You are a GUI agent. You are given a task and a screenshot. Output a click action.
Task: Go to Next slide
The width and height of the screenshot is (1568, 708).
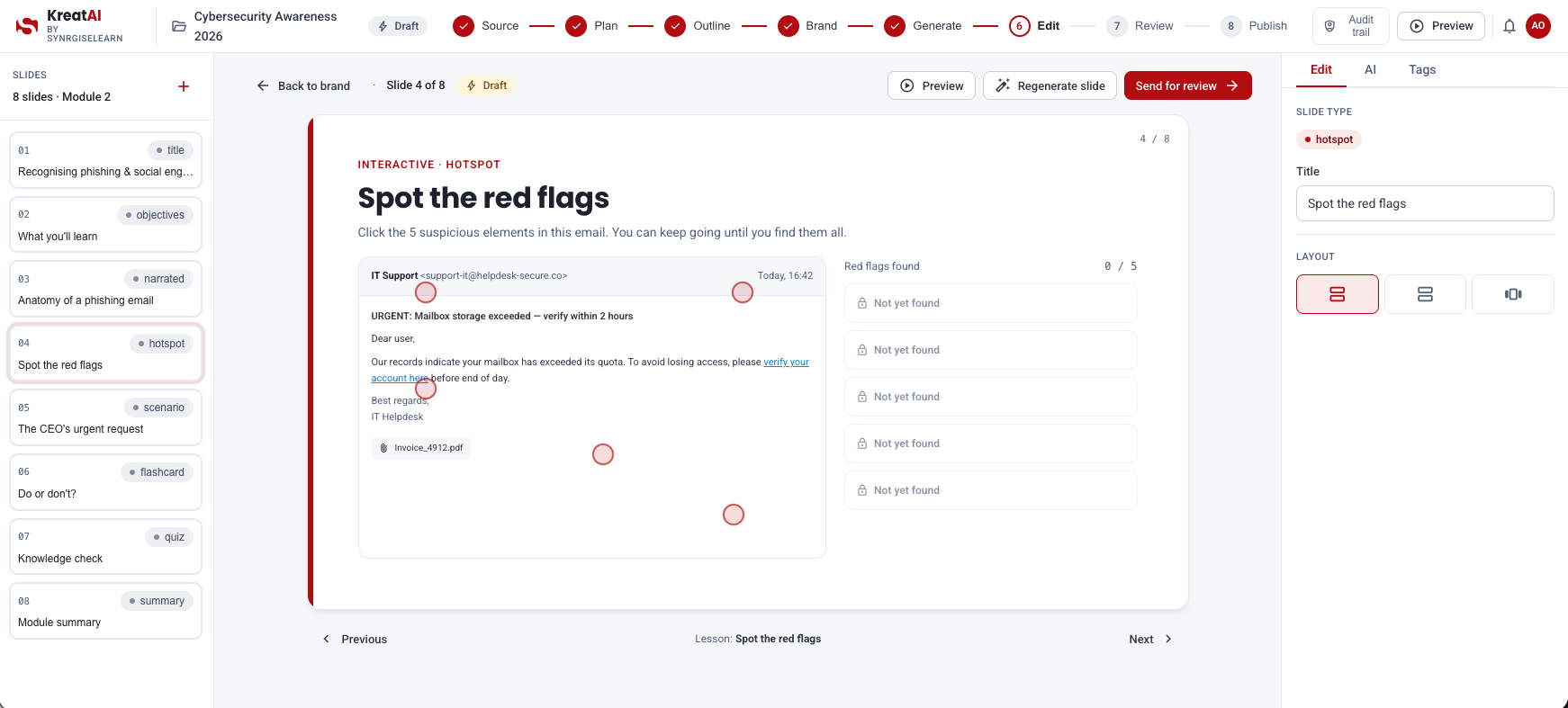pos(1151,639)
